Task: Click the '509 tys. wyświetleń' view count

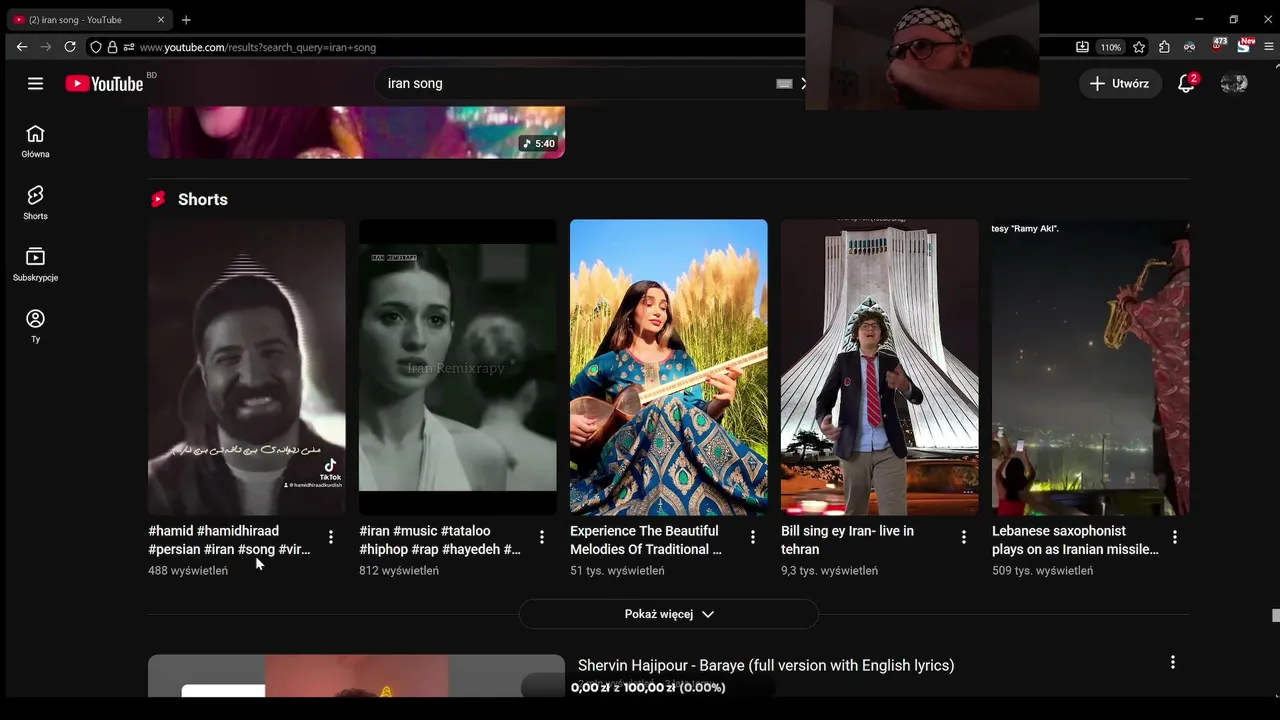Action: [1042, 571]
